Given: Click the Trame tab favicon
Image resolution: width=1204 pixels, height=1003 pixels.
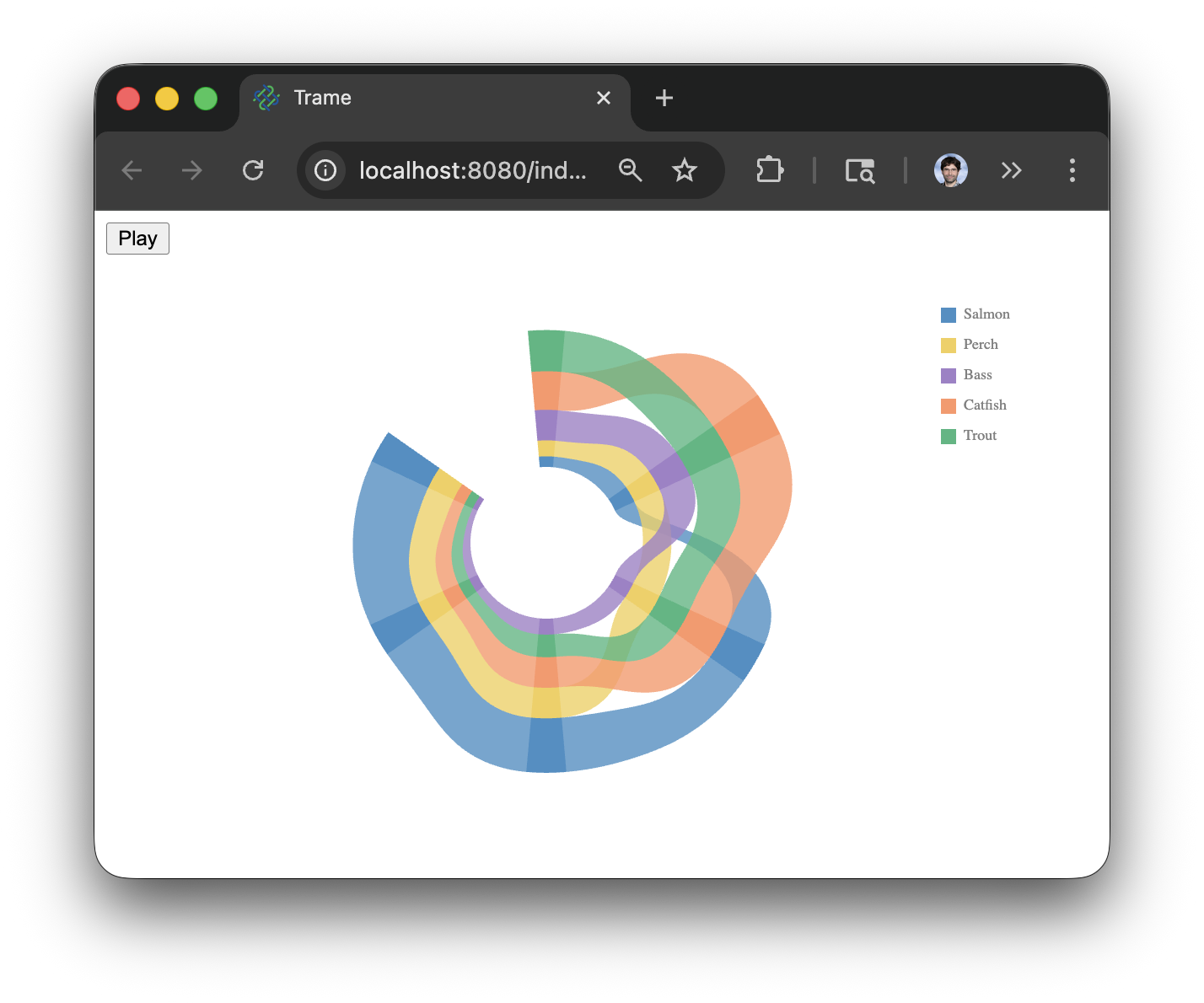Looking at the screenshot, I should tap(266, 98).
